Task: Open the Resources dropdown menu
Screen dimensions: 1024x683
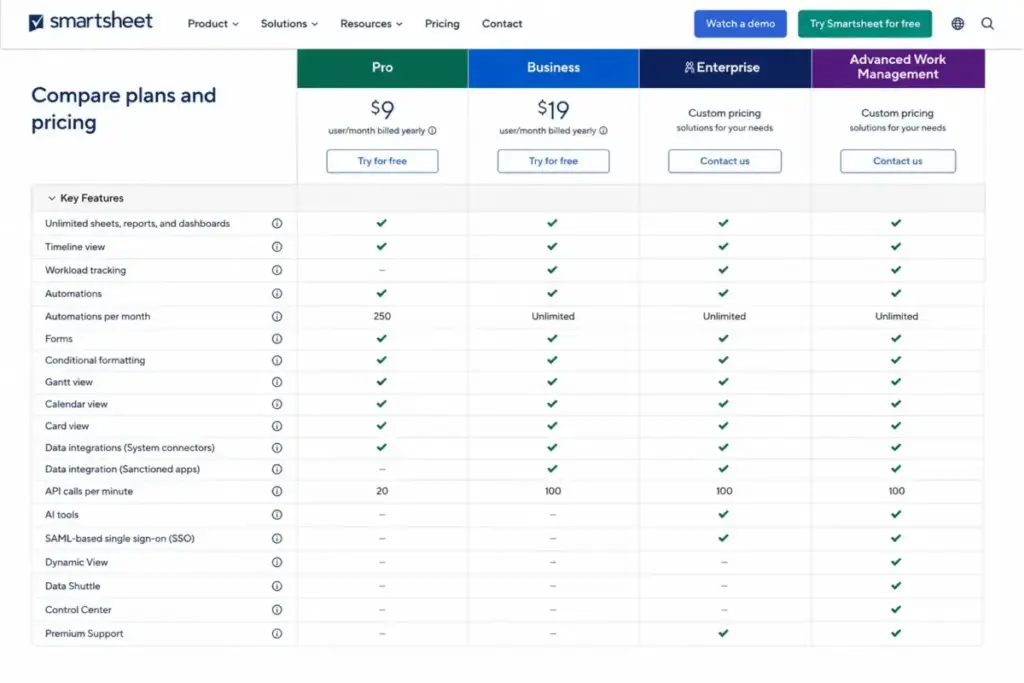Action: [x=371, y=24]
